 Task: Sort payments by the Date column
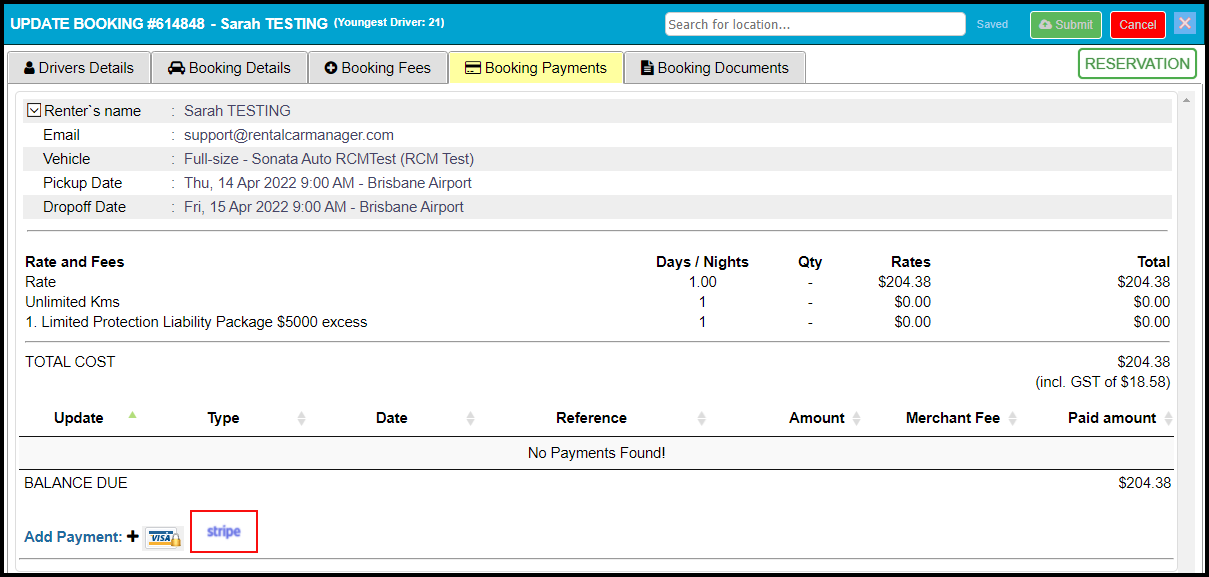point(392,418)
